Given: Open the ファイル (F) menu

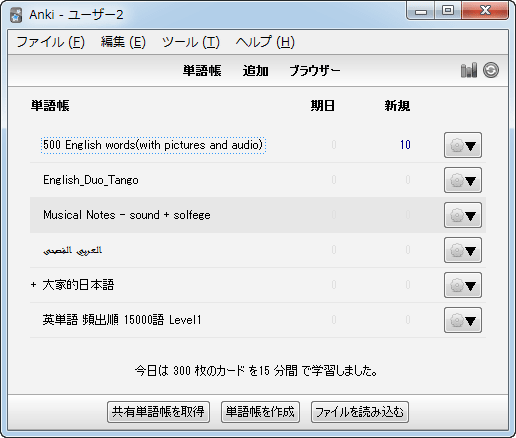Looking at the screenshot, I should click(x=51, y=42).
